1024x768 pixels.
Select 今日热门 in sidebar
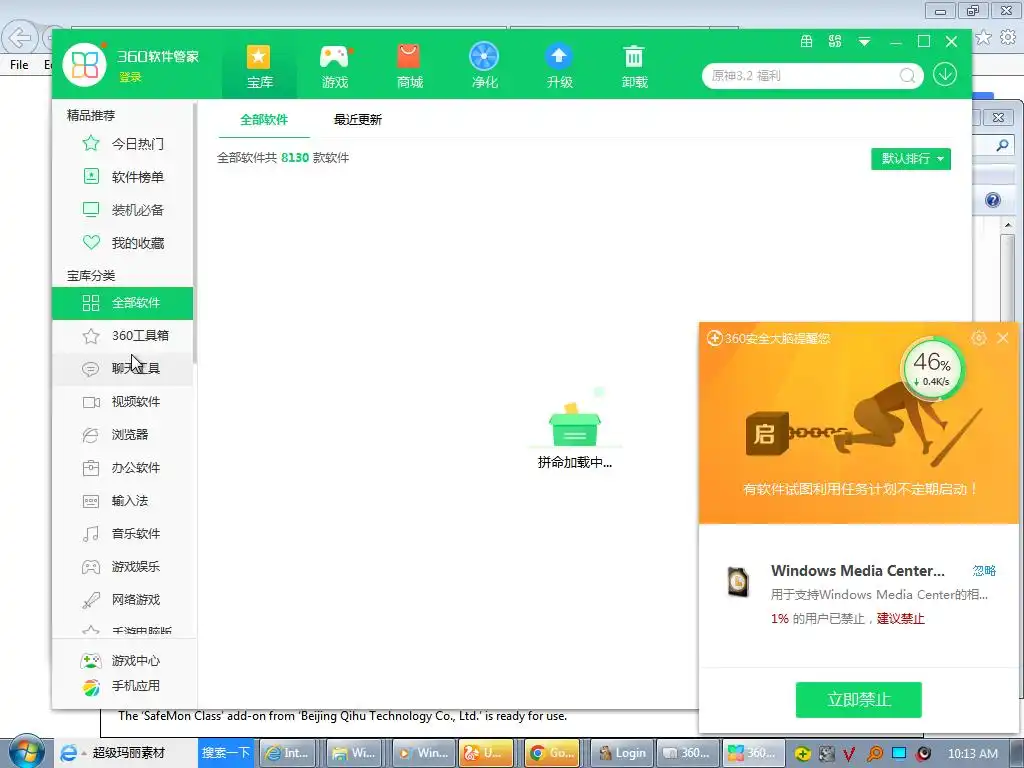123,143
